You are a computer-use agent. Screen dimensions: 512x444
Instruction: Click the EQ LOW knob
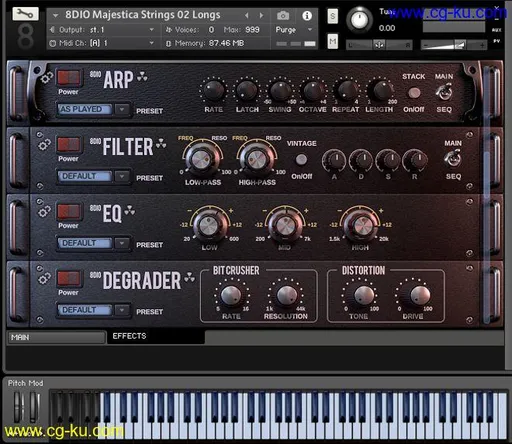[210, 225]
